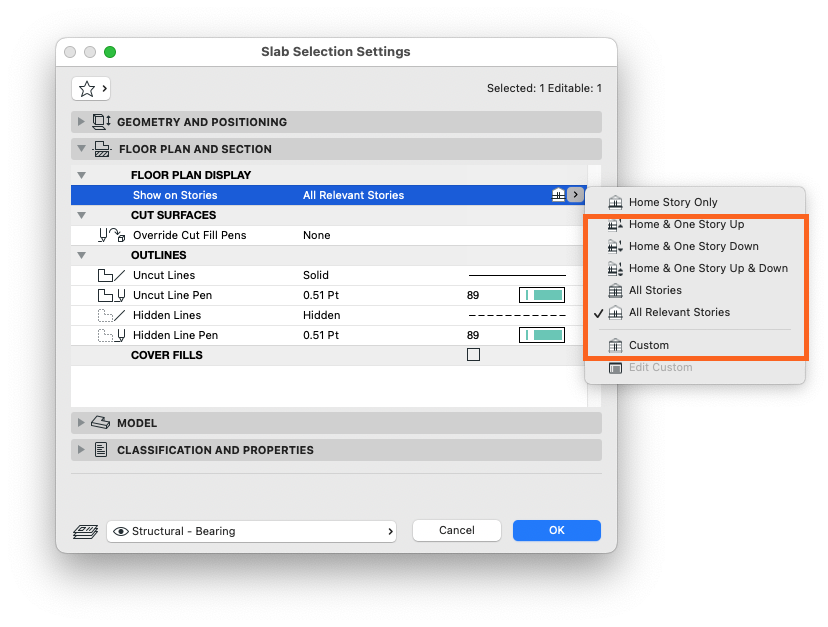The width and height of the screenshot is (828, 627).
Task: Select the Override Cut Fill Pens None value
Action: point(316,235)
